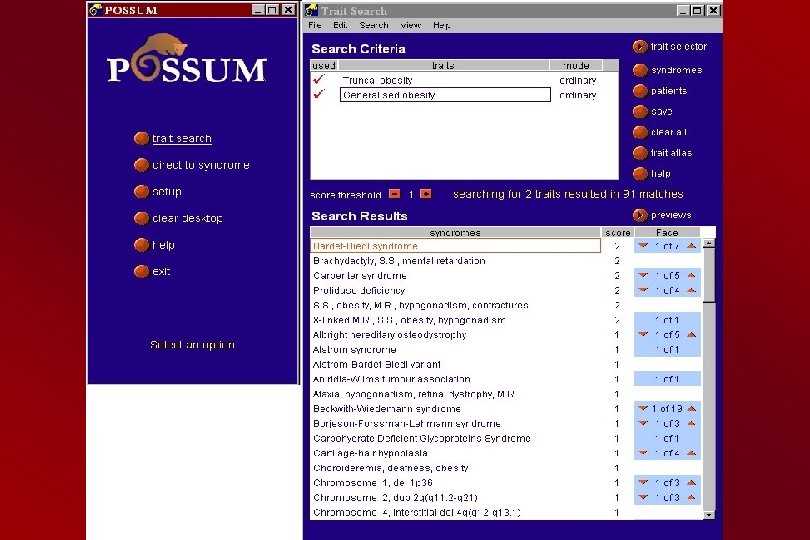
Task: Click the help icon in Trait Search sidebar
Action: point(640,174)
